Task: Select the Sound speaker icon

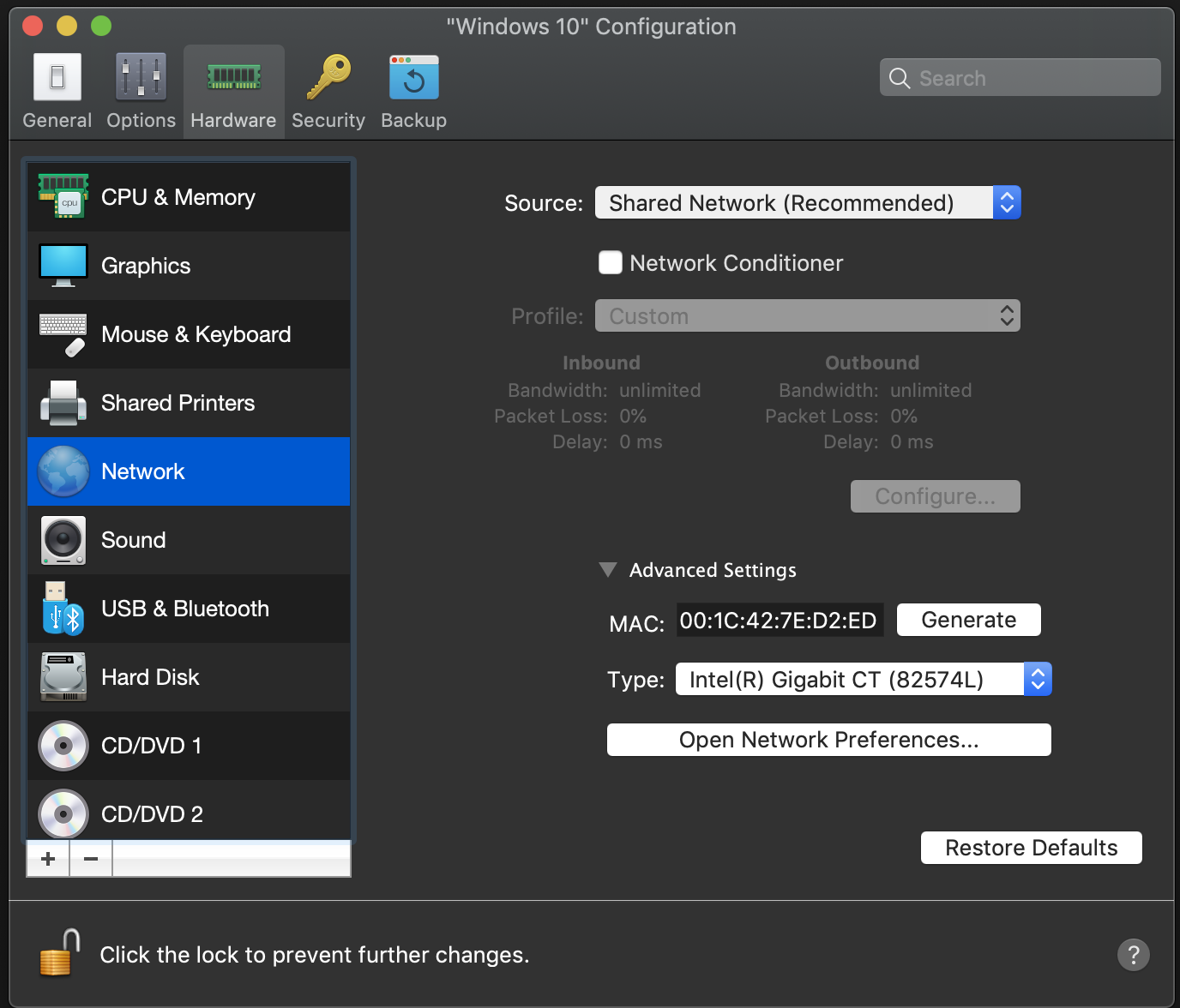Action: pos(63,540)
